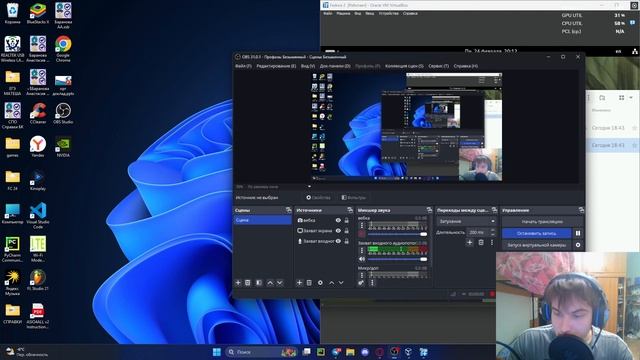Open the Windows Start menu
This screenshot has width=640, height=360.
pos(217,352)
